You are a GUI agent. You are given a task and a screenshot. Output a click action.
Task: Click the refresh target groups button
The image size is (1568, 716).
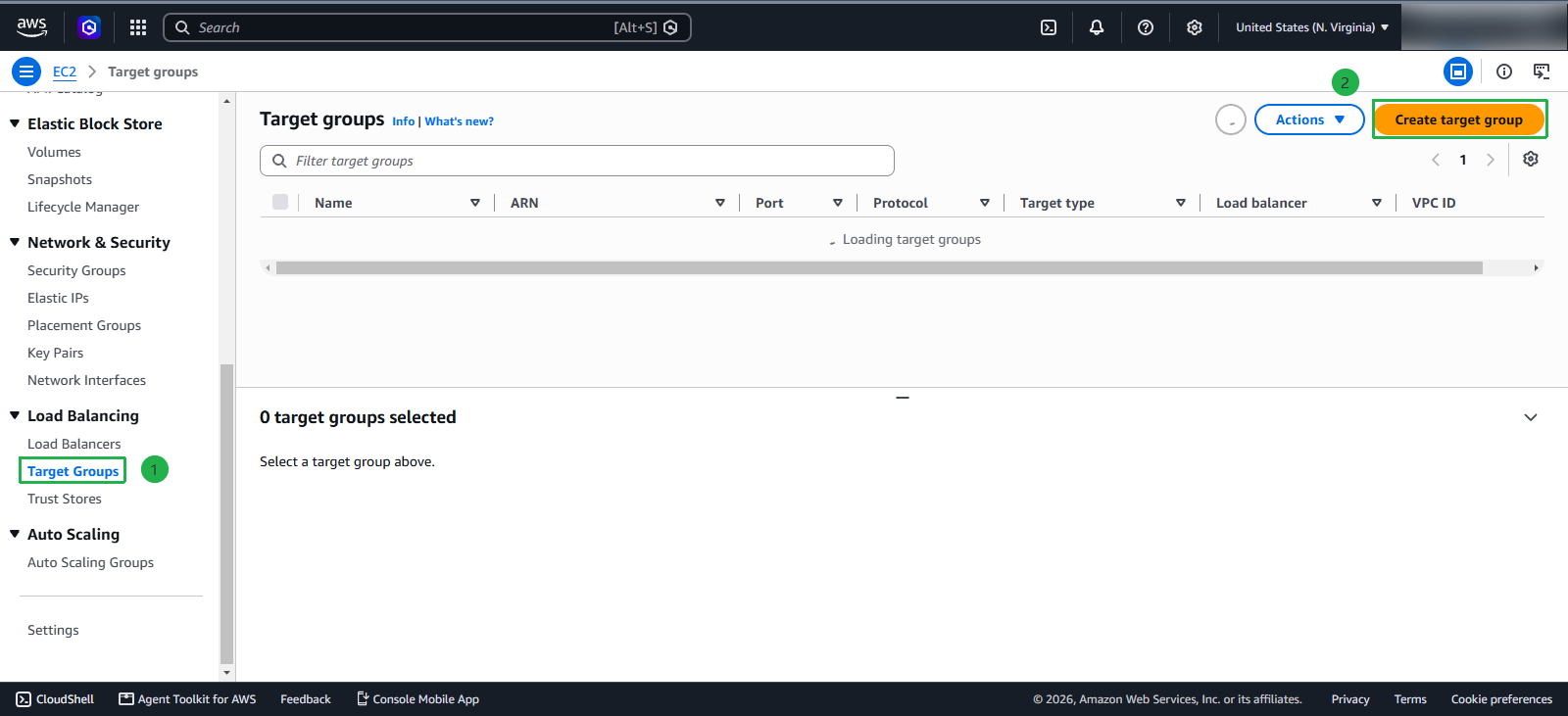coord(1231,119)
